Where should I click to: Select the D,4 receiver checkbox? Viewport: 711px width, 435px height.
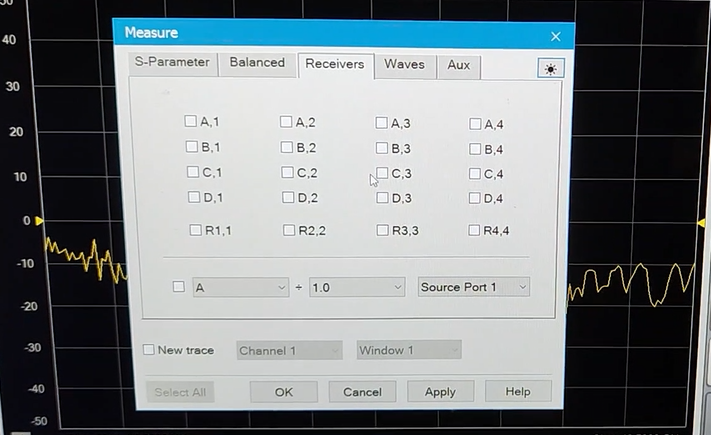point(474,198)
